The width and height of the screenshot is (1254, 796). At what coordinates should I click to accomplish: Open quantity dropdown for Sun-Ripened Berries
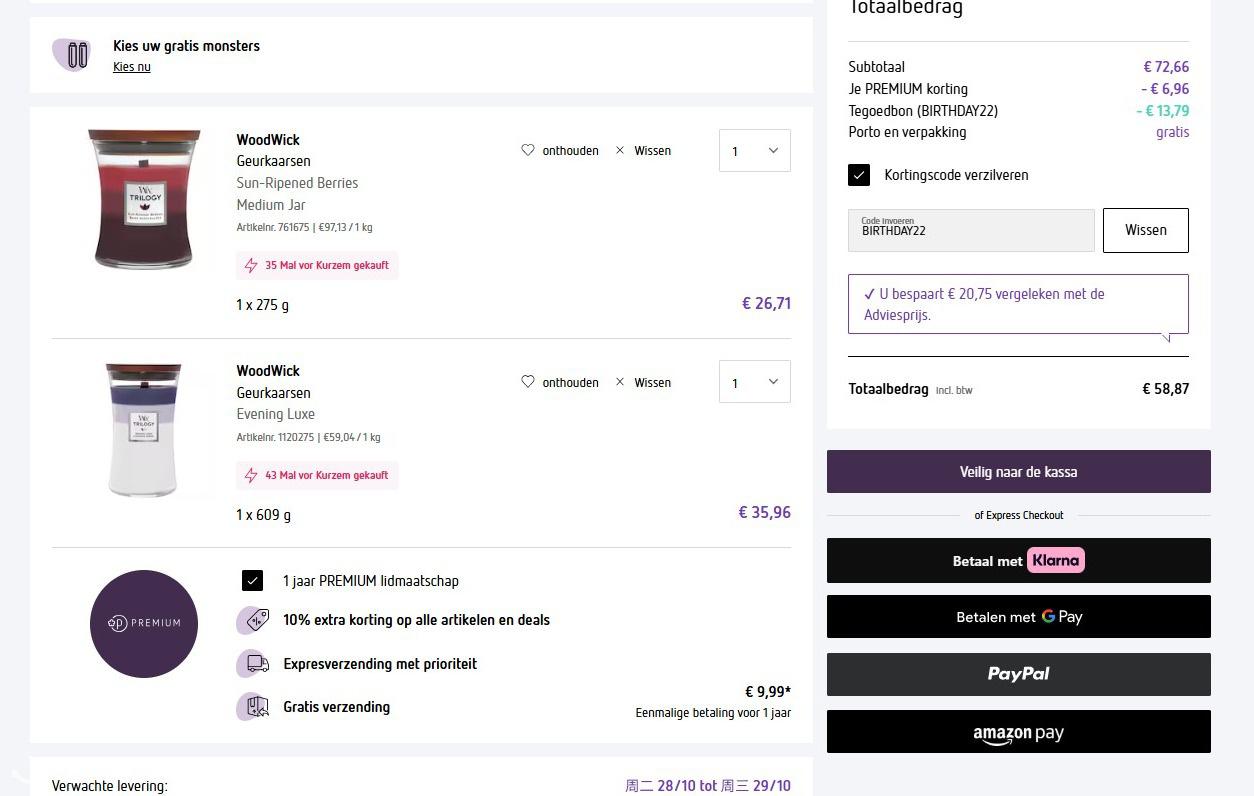(754, 151)
